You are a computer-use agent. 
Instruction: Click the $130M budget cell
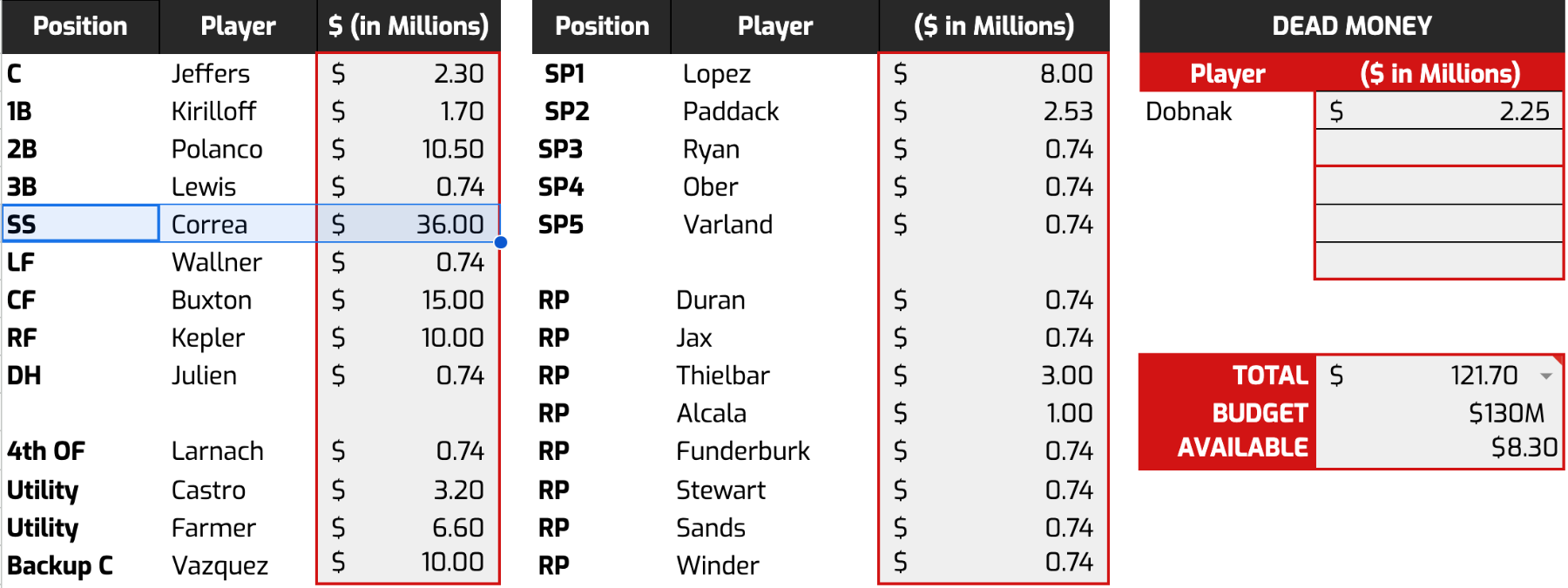[x=1438, y=413]
